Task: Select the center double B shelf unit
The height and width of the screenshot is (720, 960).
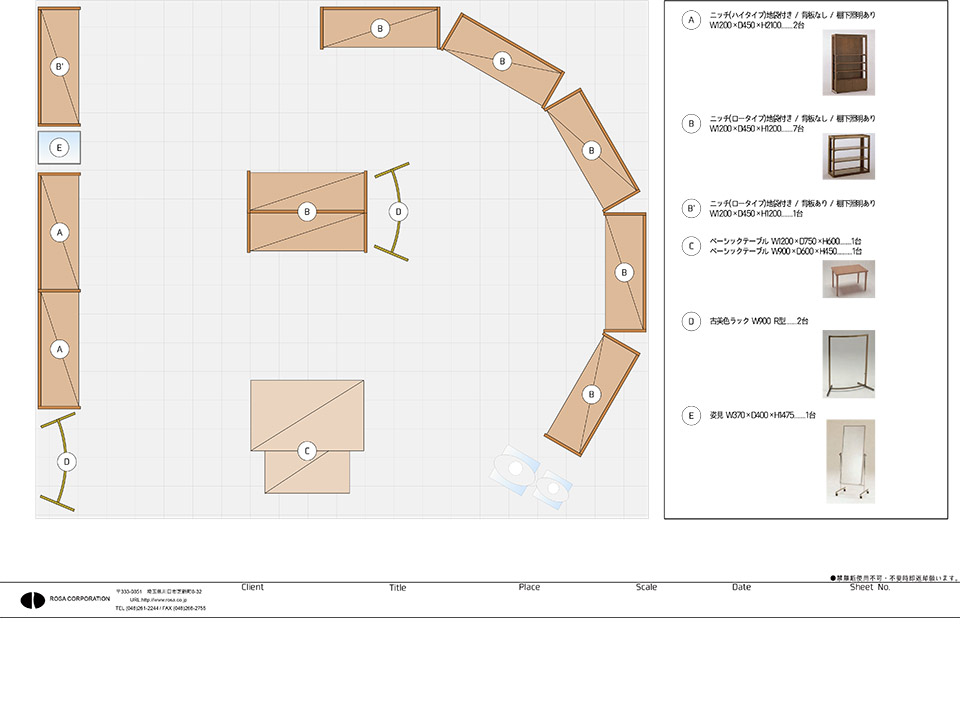Action: (307, 212)
